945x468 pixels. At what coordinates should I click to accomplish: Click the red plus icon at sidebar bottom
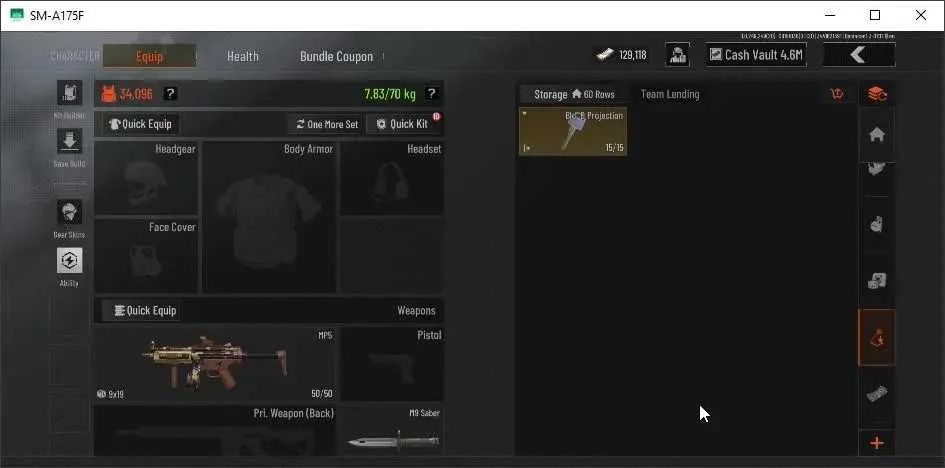point(877,443)
